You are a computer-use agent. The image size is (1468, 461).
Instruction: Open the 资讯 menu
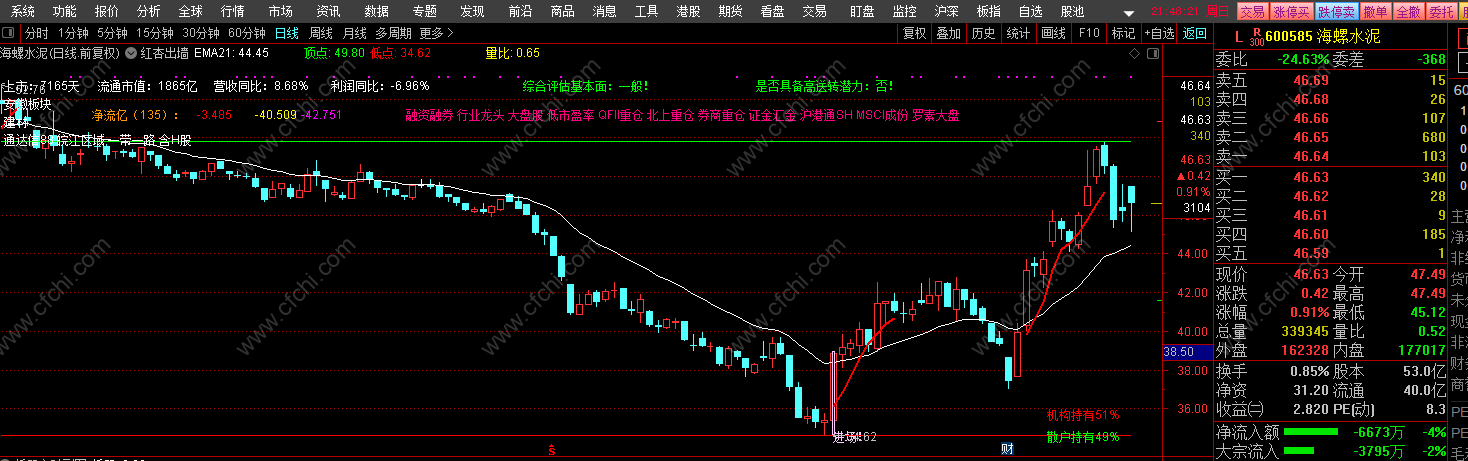(327, 12)
